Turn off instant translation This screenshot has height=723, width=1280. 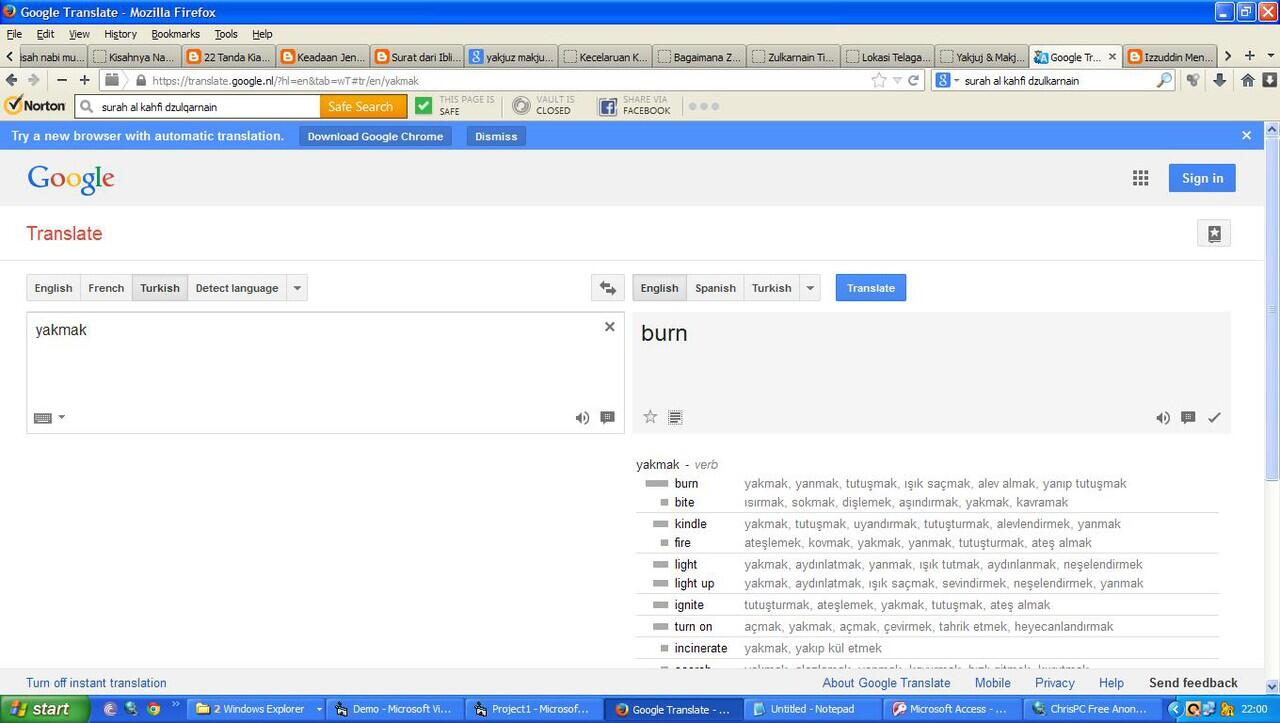point(96,683)
